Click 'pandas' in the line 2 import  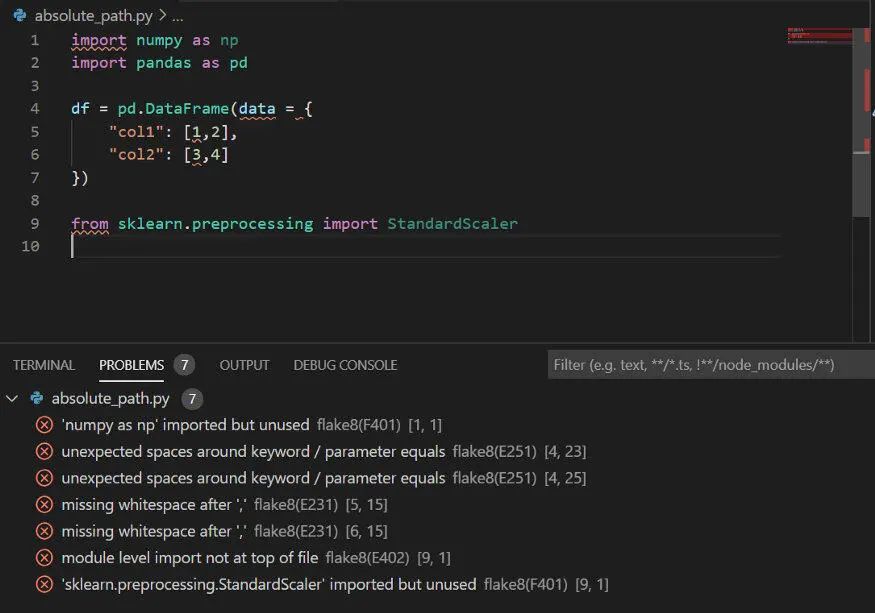coord(164,63)
